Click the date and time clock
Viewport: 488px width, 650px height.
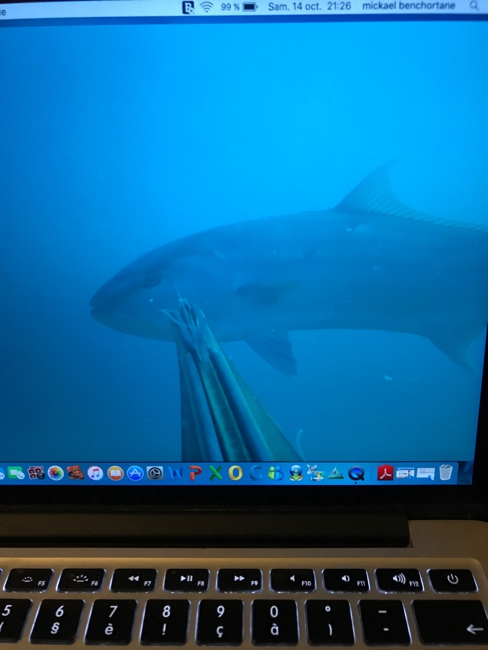(309, 6)
